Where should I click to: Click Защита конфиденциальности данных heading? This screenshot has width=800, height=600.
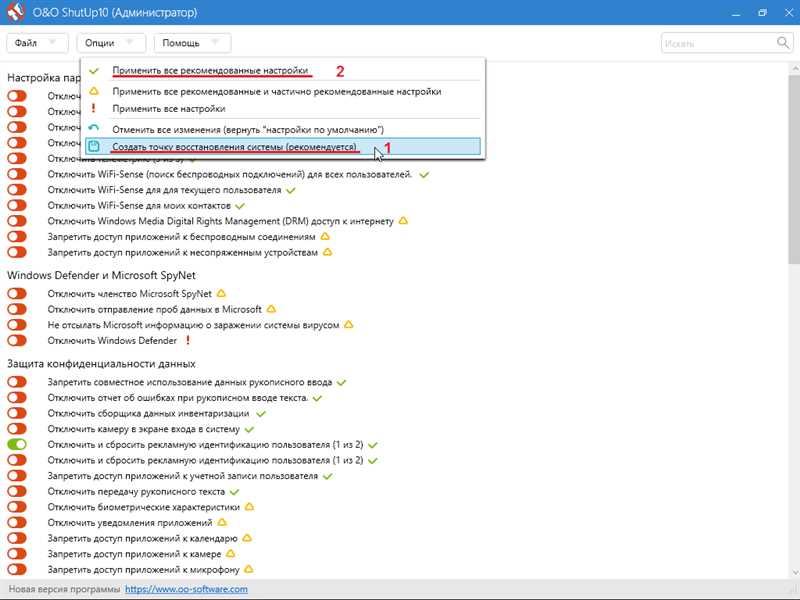pyautogui.click(x=101, y=364)
